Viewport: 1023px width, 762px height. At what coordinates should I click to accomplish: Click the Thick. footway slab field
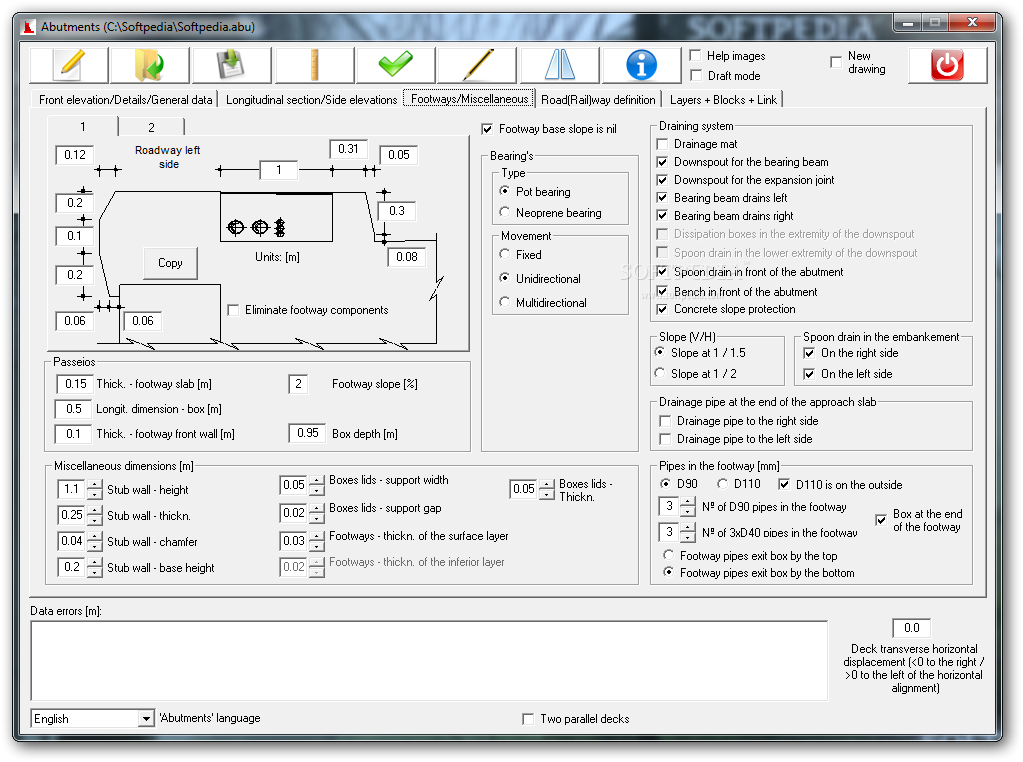coord(75,384)
